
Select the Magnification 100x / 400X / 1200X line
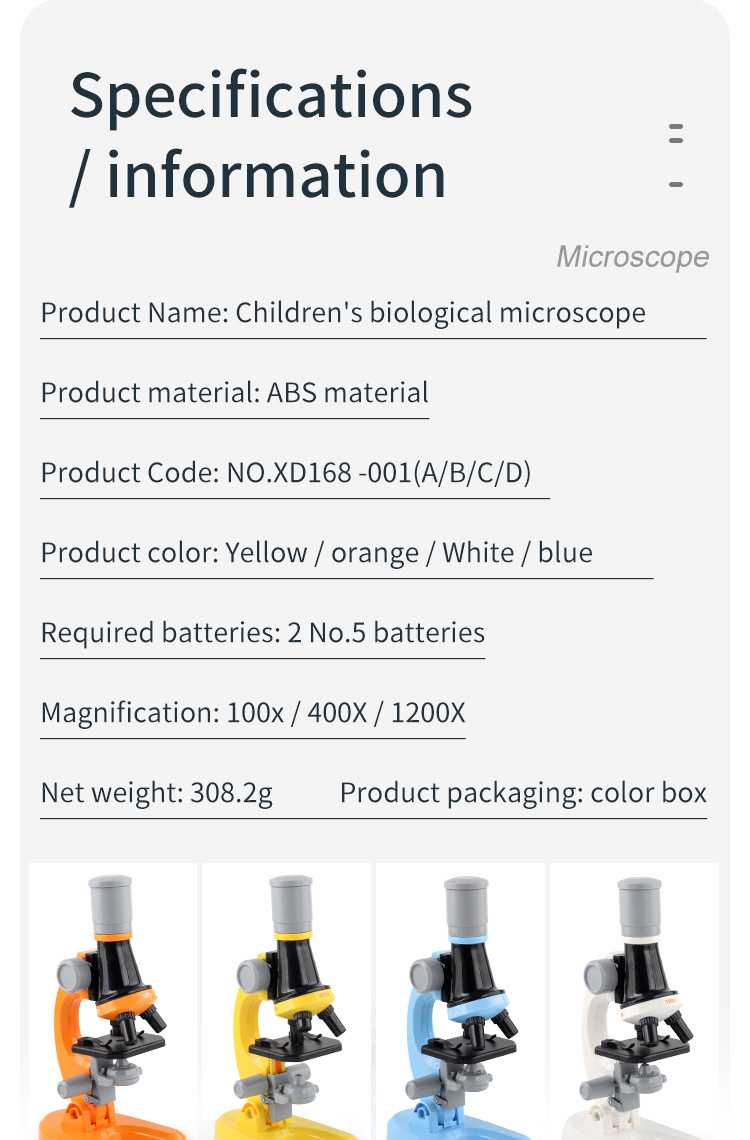(252, 713)
